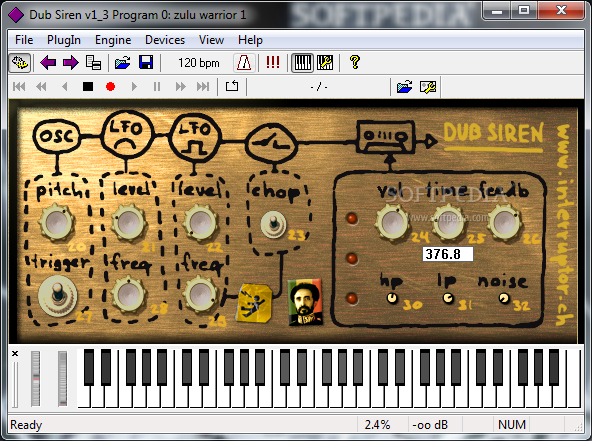Image resolution: width=592 pixels, height=441 pixels.
Task: Open the Help menu
Action: [x=250, y=40]
